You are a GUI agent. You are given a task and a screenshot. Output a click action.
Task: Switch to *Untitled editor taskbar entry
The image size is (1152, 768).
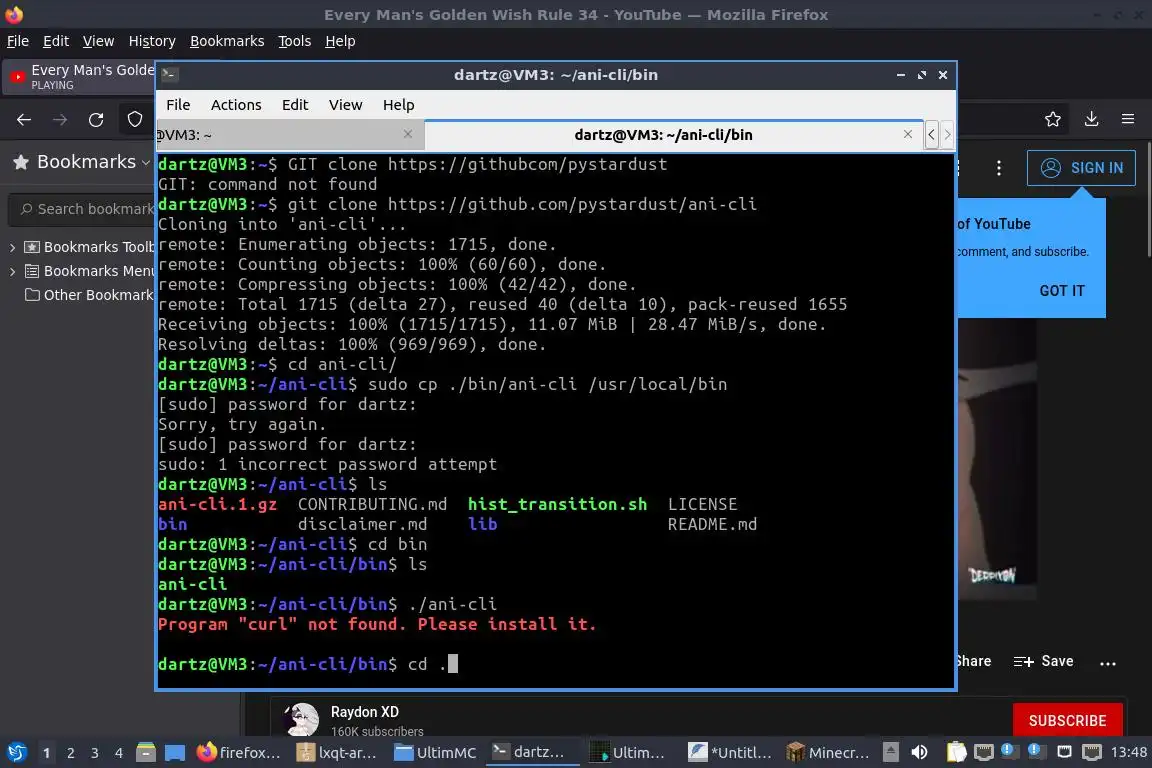click(730, 752)
